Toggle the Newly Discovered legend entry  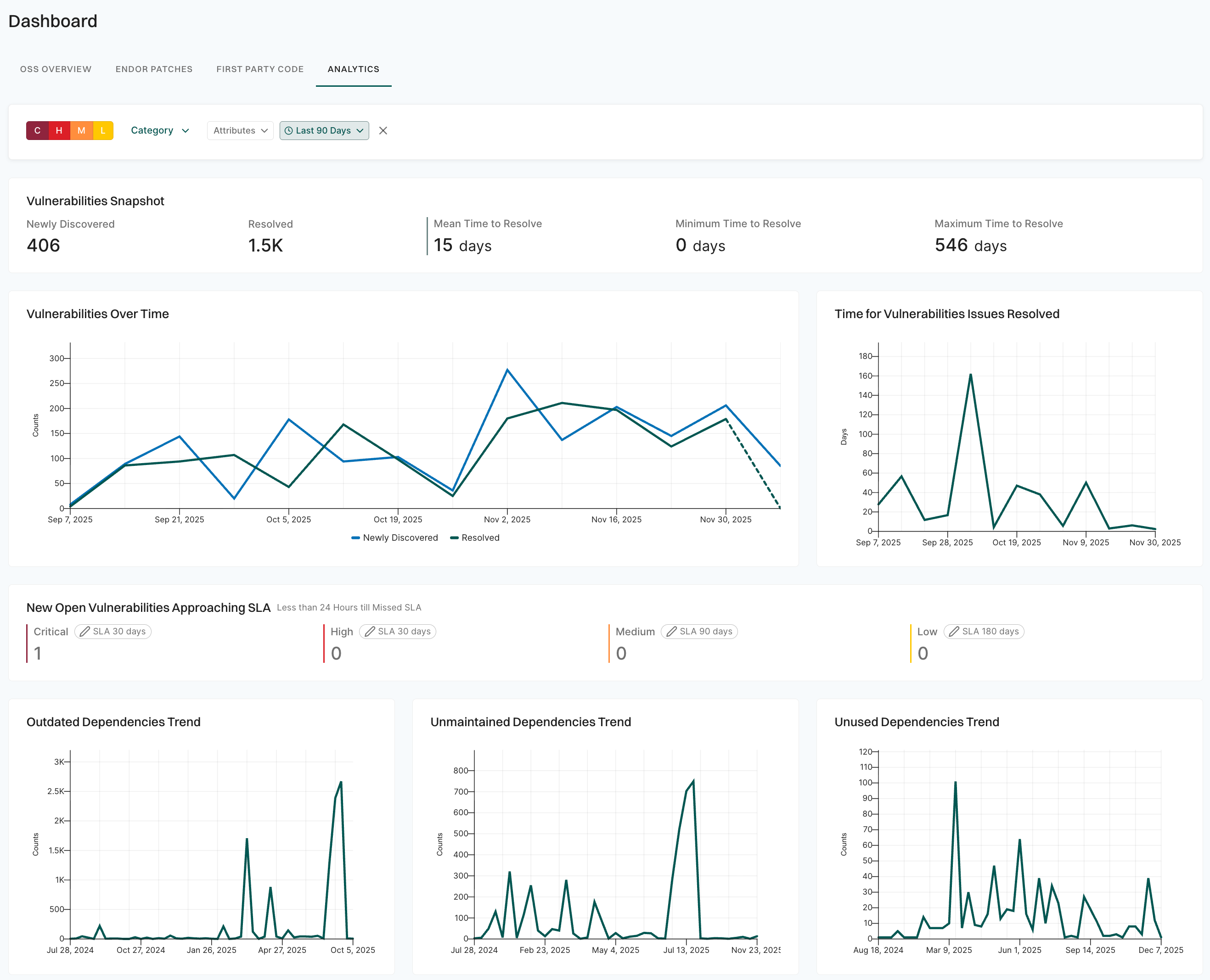pyautogui.click(x=394, y=538)
